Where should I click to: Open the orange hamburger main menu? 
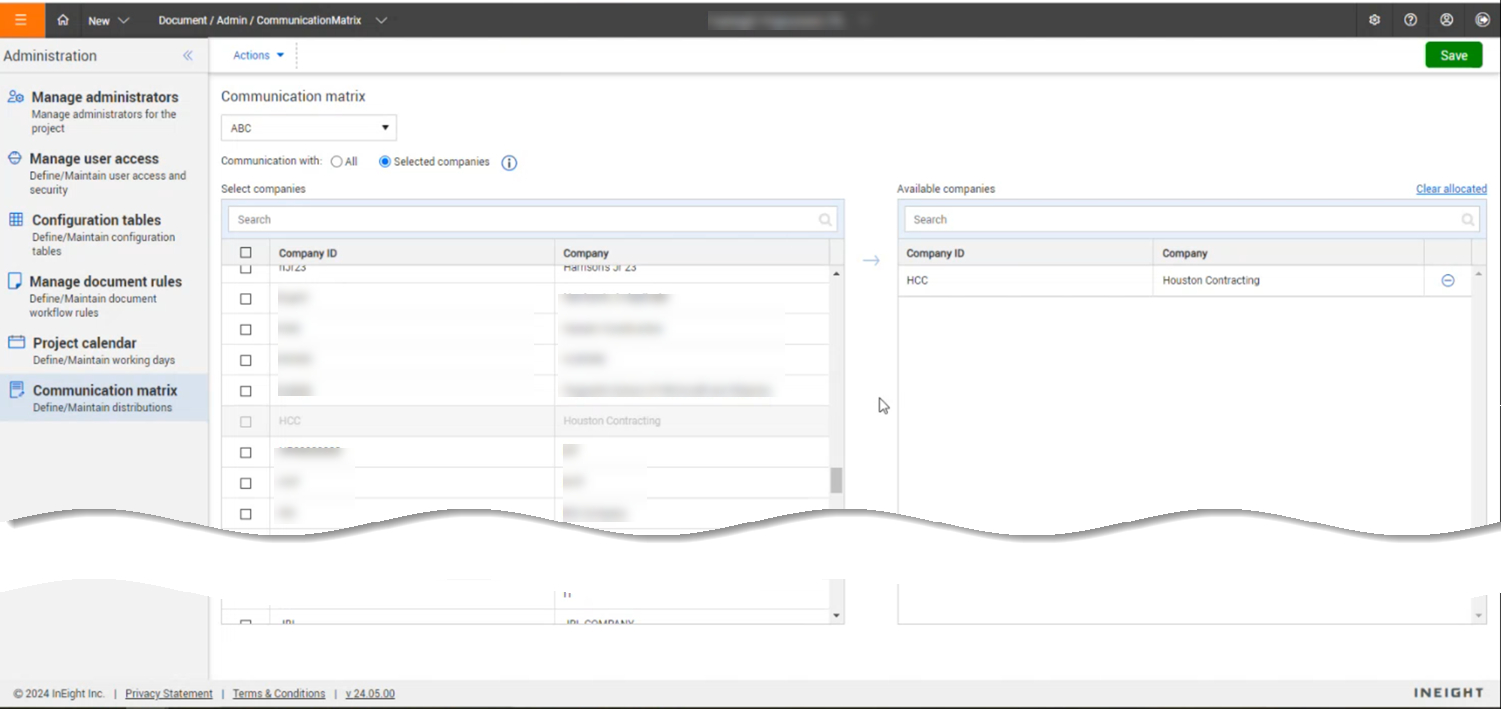coord(21,20)
